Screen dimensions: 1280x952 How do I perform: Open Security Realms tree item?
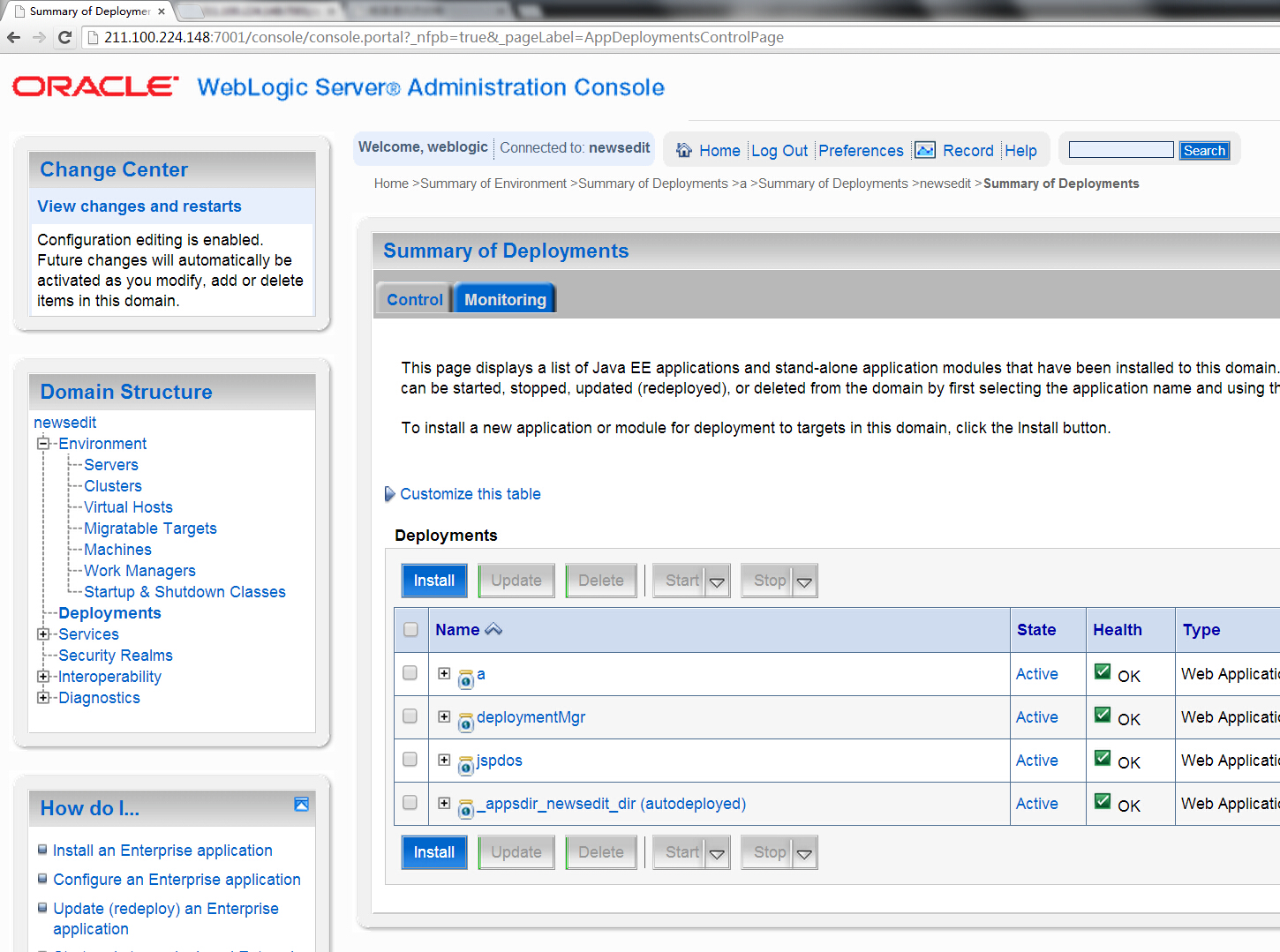coord(116,656)
